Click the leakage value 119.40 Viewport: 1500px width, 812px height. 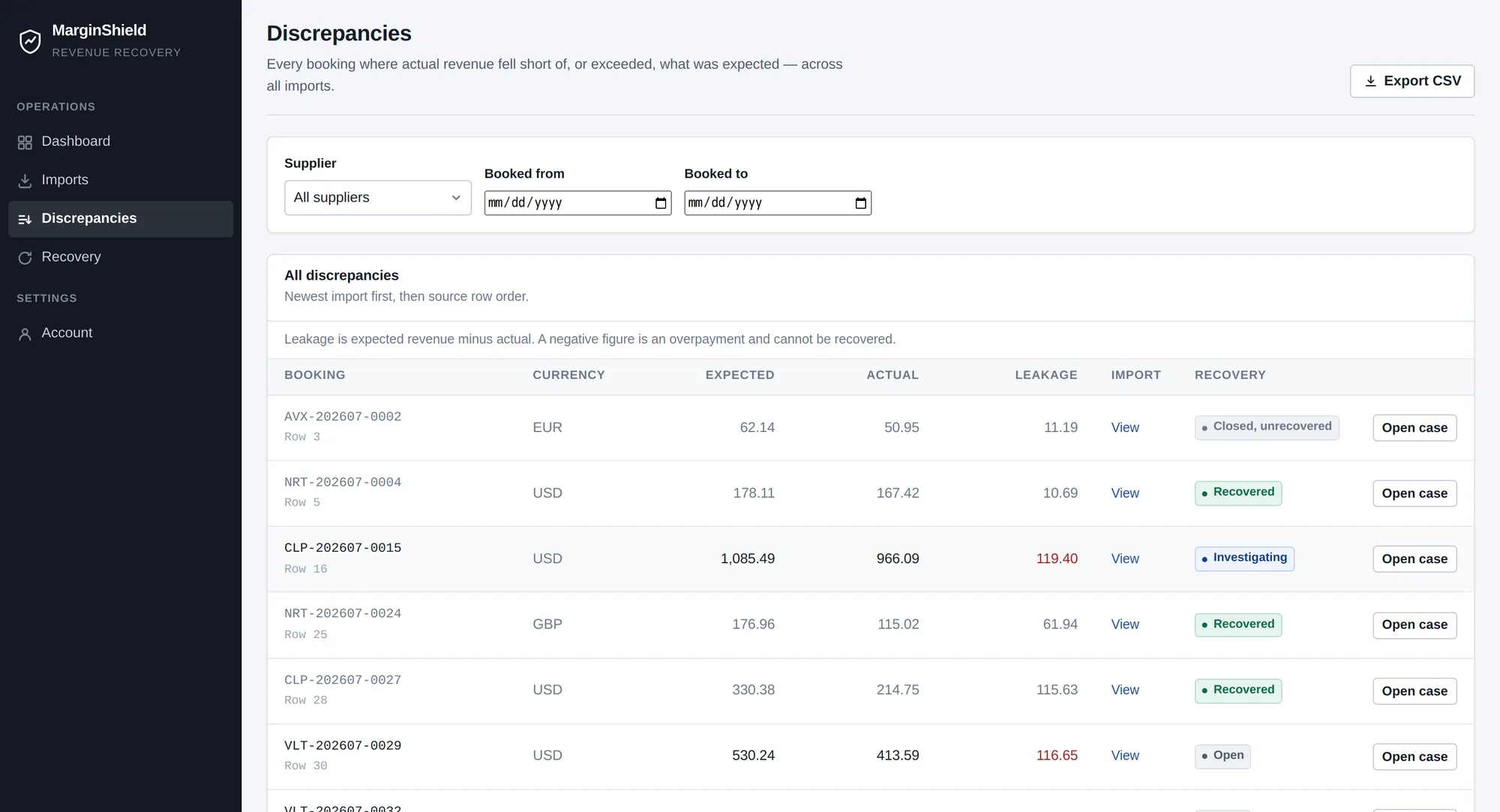[x=1057, y=559]
